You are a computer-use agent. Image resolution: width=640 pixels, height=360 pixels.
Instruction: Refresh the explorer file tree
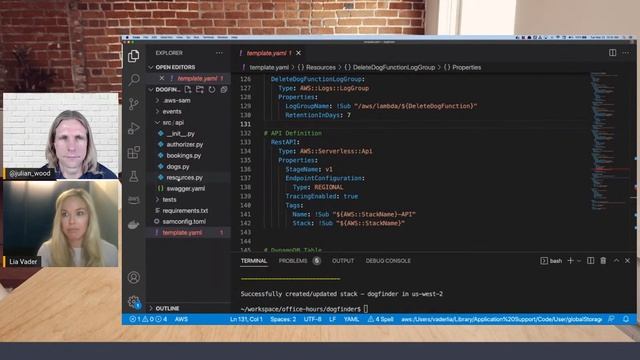click(x=212, y=89)
